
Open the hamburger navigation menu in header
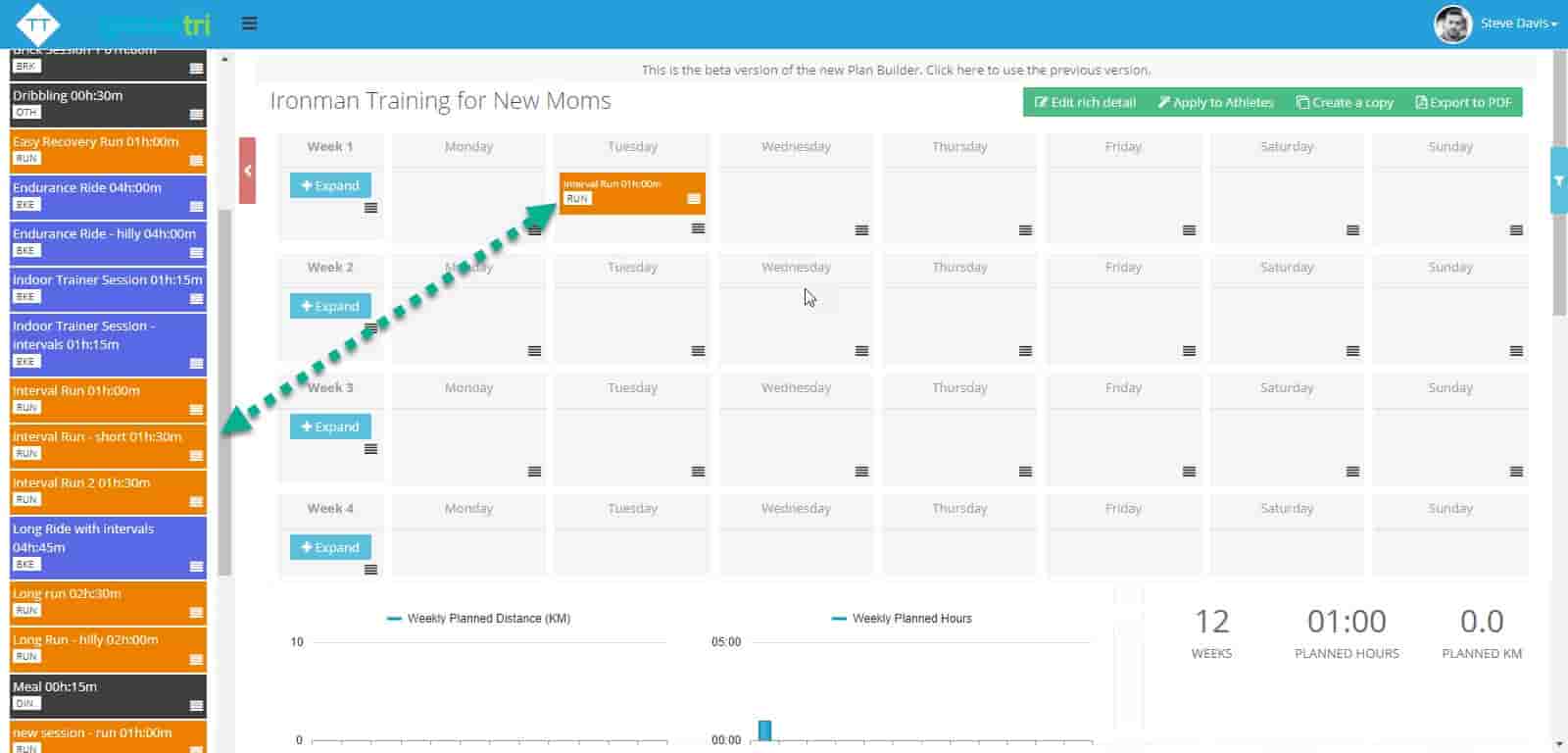point(250,24)
